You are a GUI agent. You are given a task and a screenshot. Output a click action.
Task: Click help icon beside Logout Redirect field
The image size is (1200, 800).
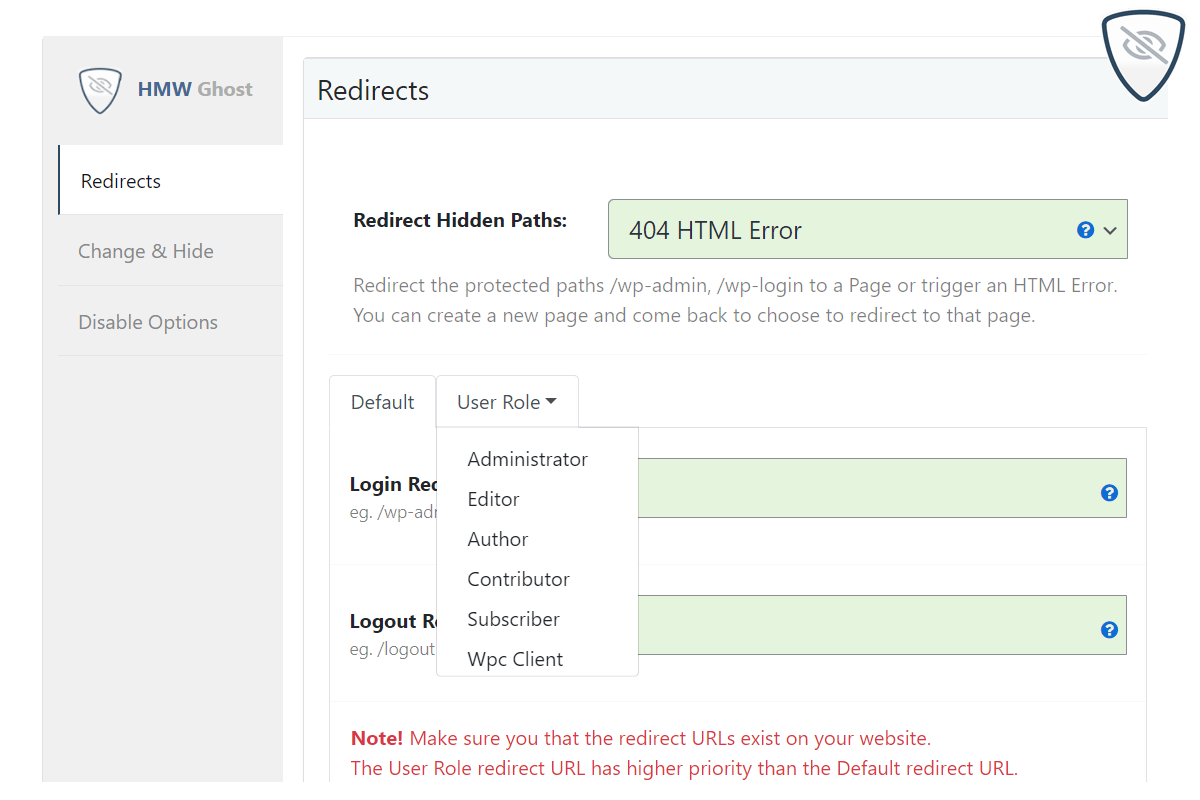(x=1109, y=630)
